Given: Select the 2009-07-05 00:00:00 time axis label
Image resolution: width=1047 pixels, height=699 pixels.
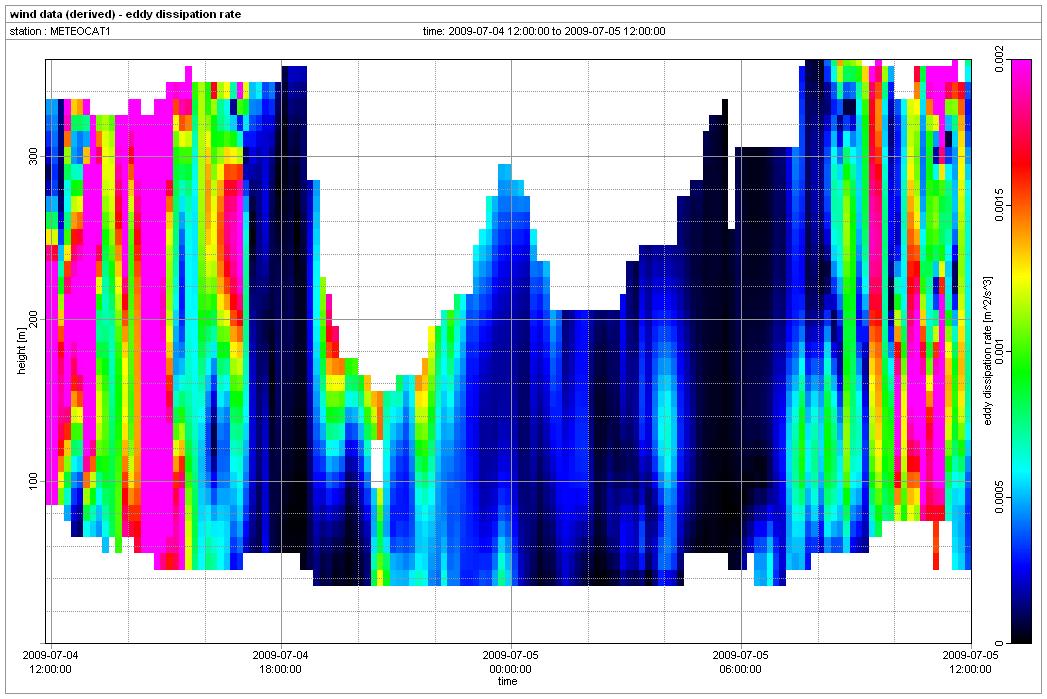Looking at the screenshot, I should point(510,661).
